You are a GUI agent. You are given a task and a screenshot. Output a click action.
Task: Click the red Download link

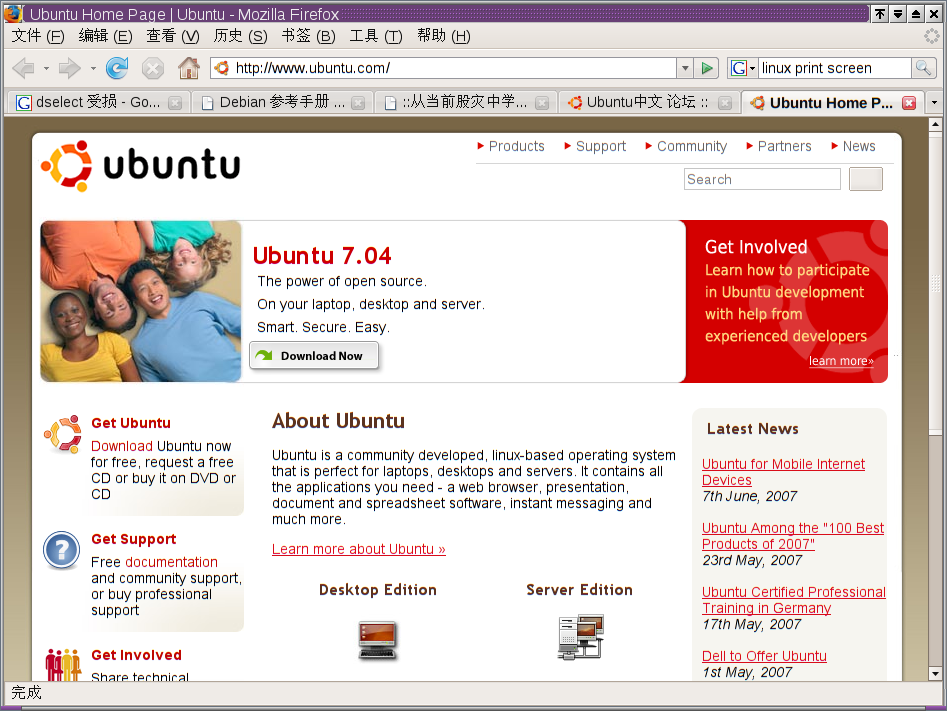(x=121, y=446)
